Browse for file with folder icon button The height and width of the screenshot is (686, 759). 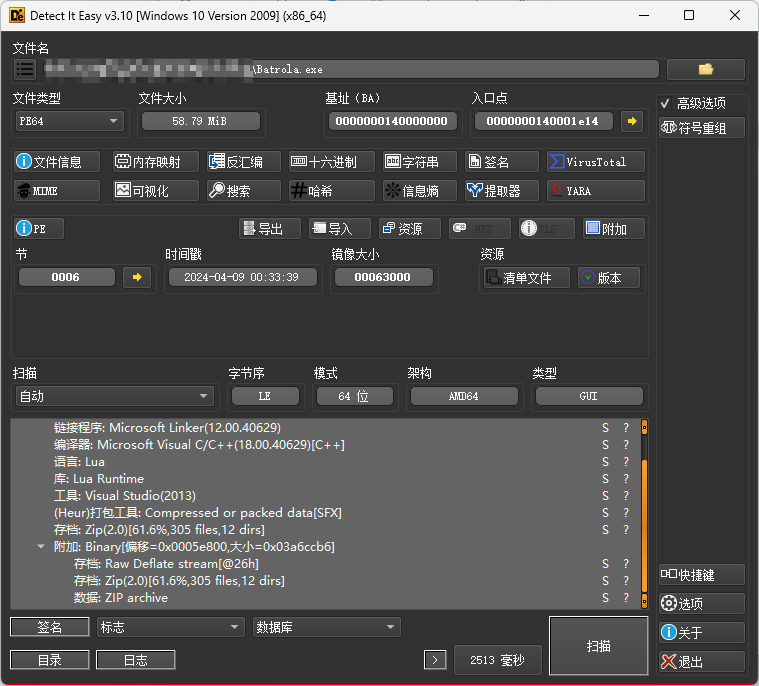(x=705, y=69)
